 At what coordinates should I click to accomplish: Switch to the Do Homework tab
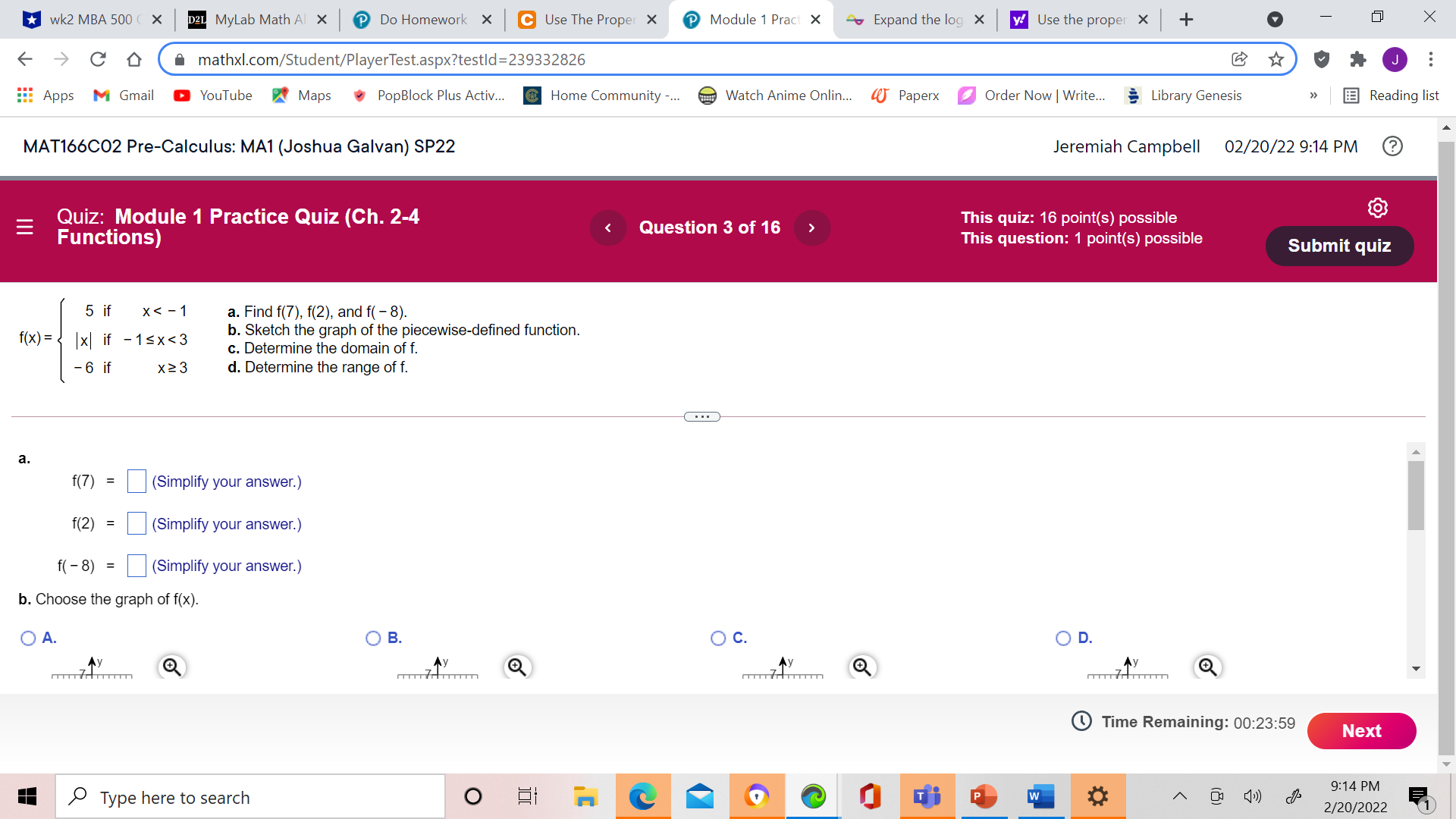point(422,20)
